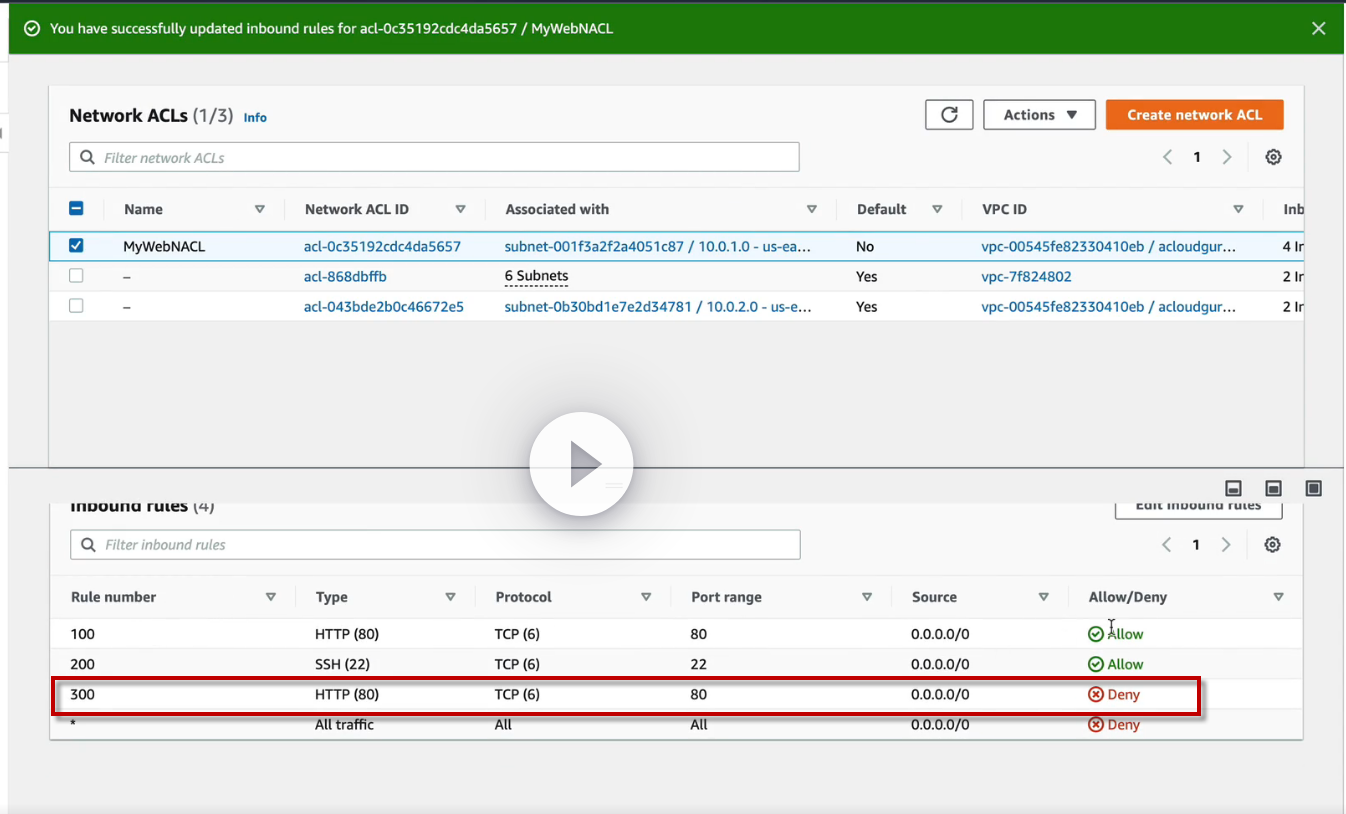Sort by Network ACL ID column arrow
1346x814 pixels.
tap(460, 209)
